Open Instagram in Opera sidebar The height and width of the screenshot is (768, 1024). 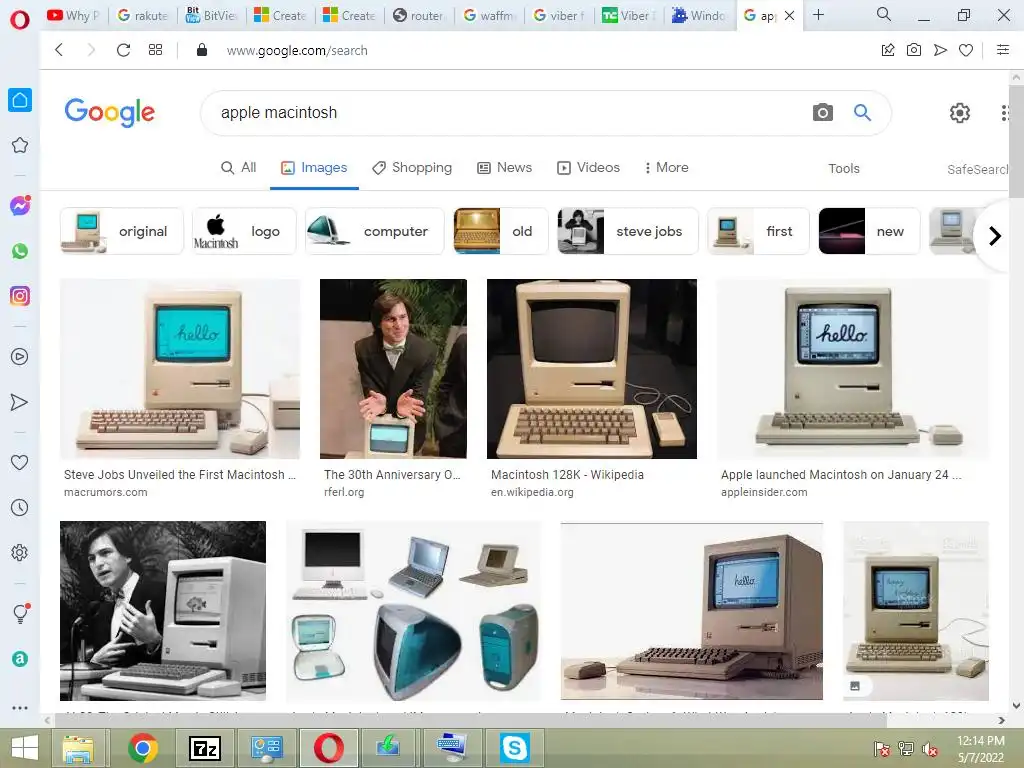coord(20,296)
